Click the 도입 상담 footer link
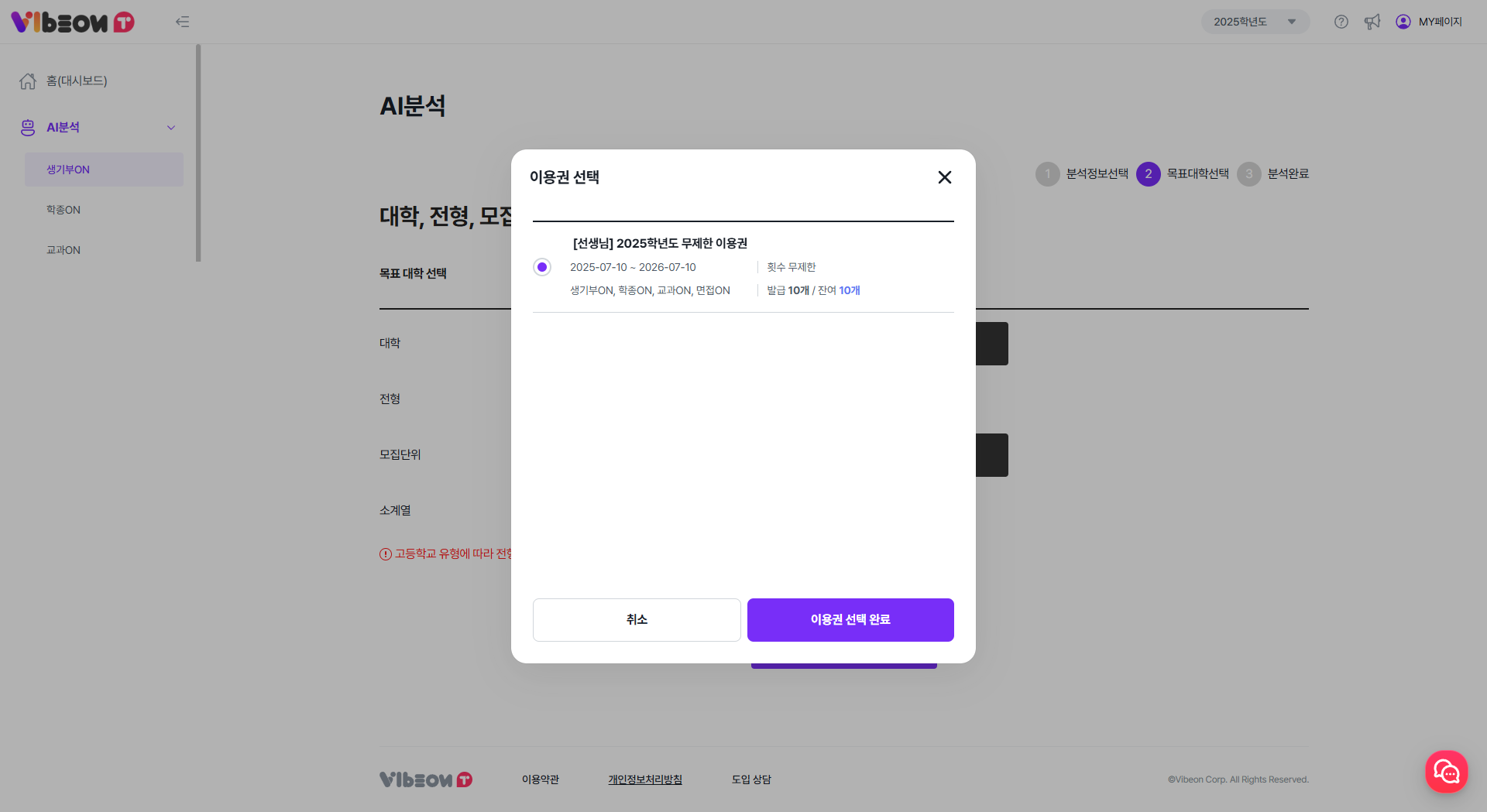 point(750,779)
